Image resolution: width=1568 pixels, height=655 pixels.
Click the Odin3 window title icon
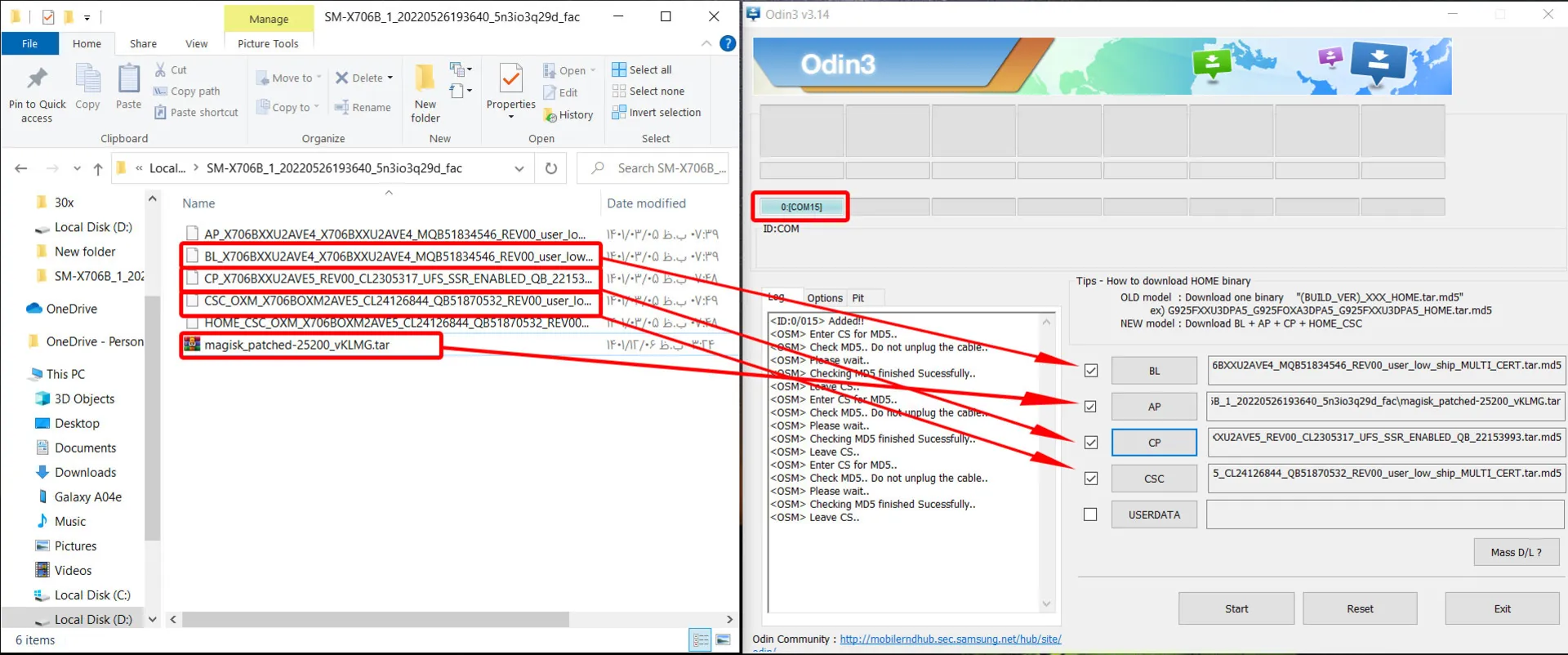[753, 14]
